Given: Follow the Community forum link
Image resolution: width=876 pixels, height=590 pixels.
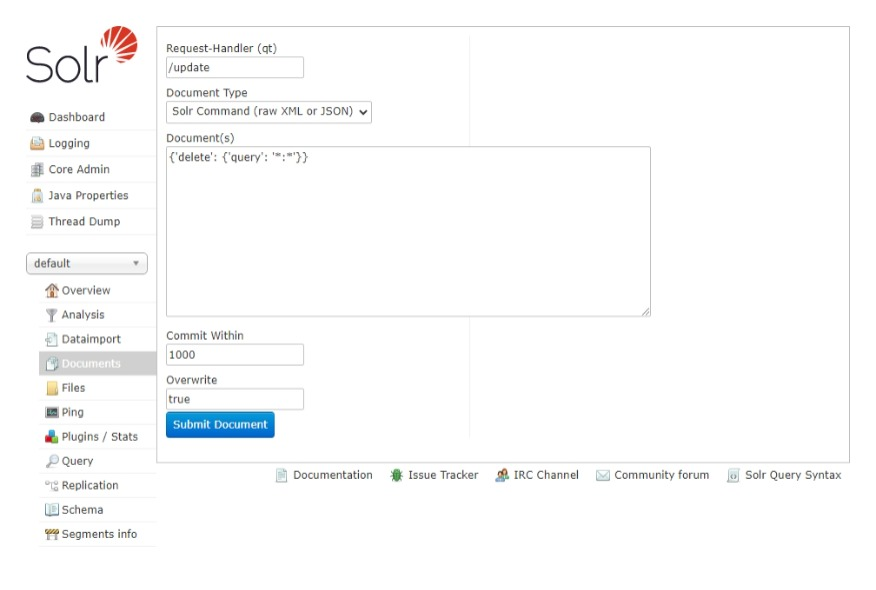Looking at the screenshot, I should 661,475.
